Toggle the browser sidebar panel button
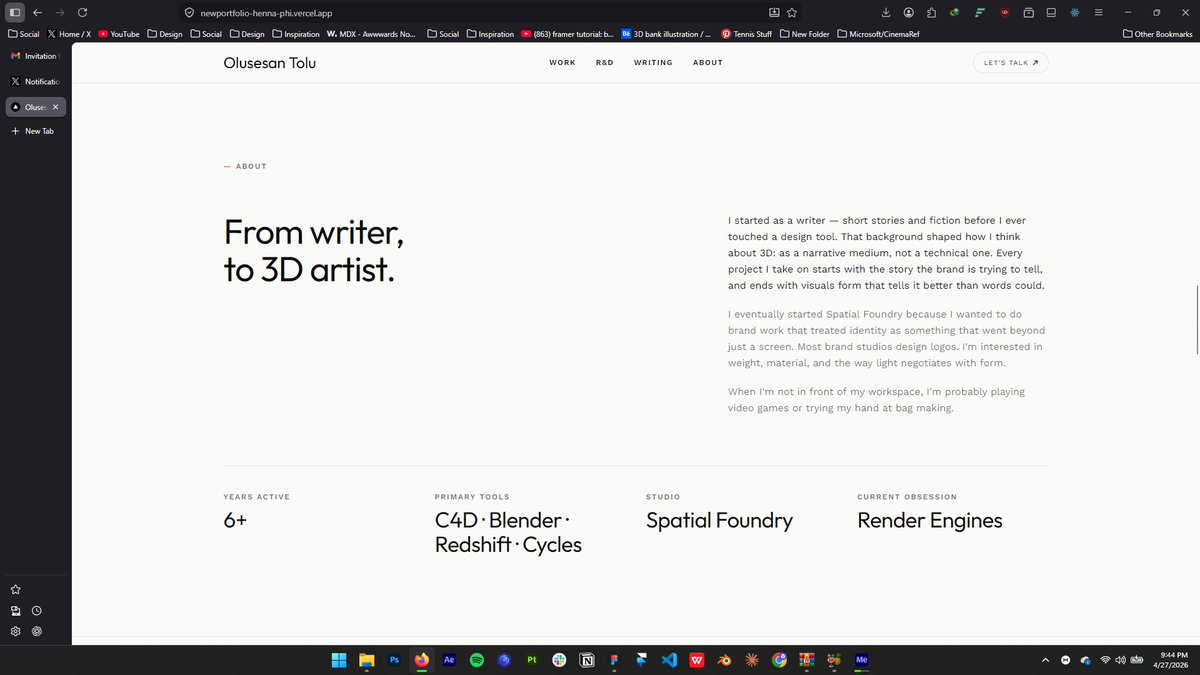The image size is (1200, 675). point(15,12)
